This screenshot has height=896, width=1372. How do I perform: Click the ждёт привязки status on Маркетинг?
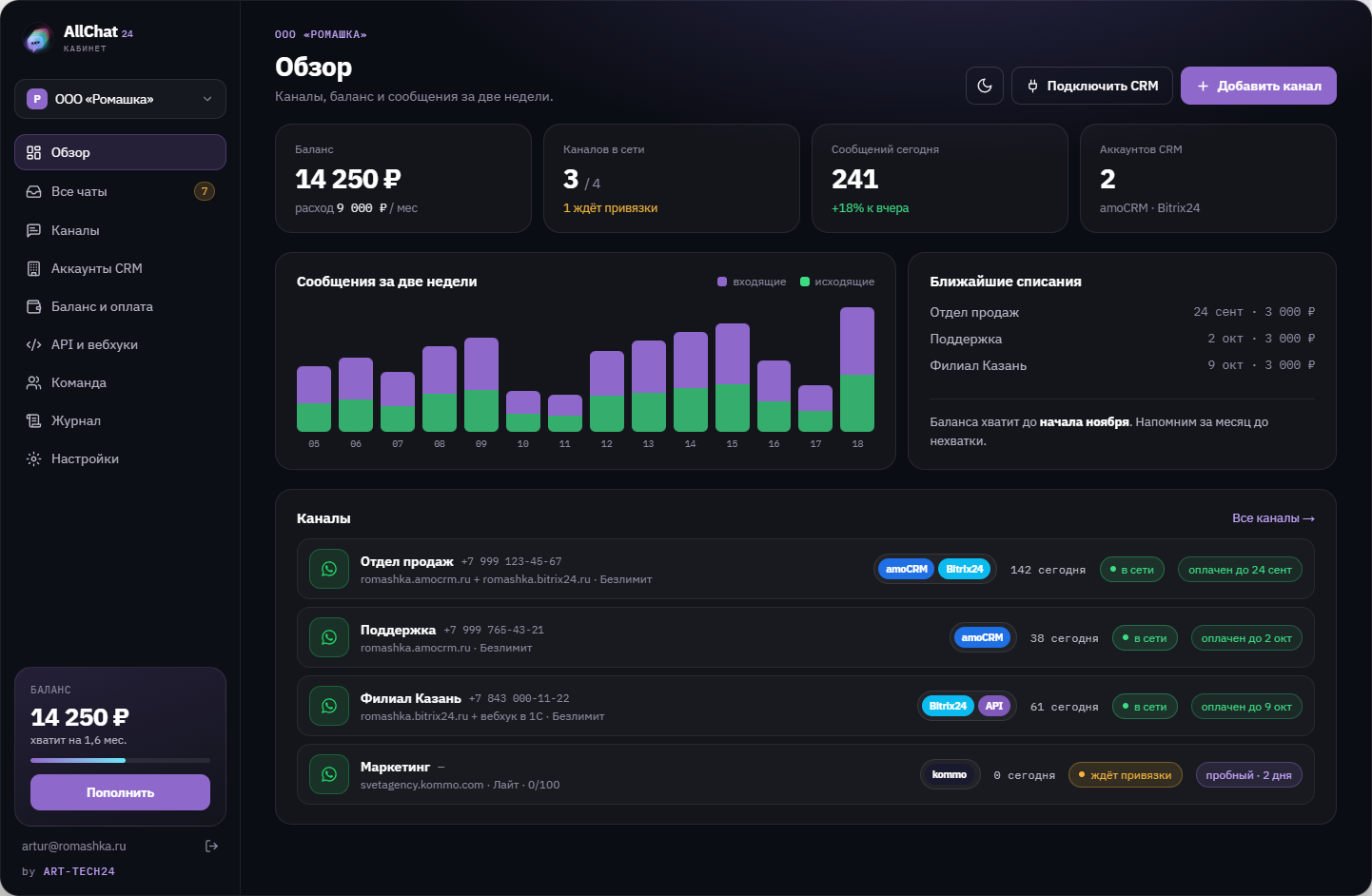pyautogui.click(x=1126, y=775)
